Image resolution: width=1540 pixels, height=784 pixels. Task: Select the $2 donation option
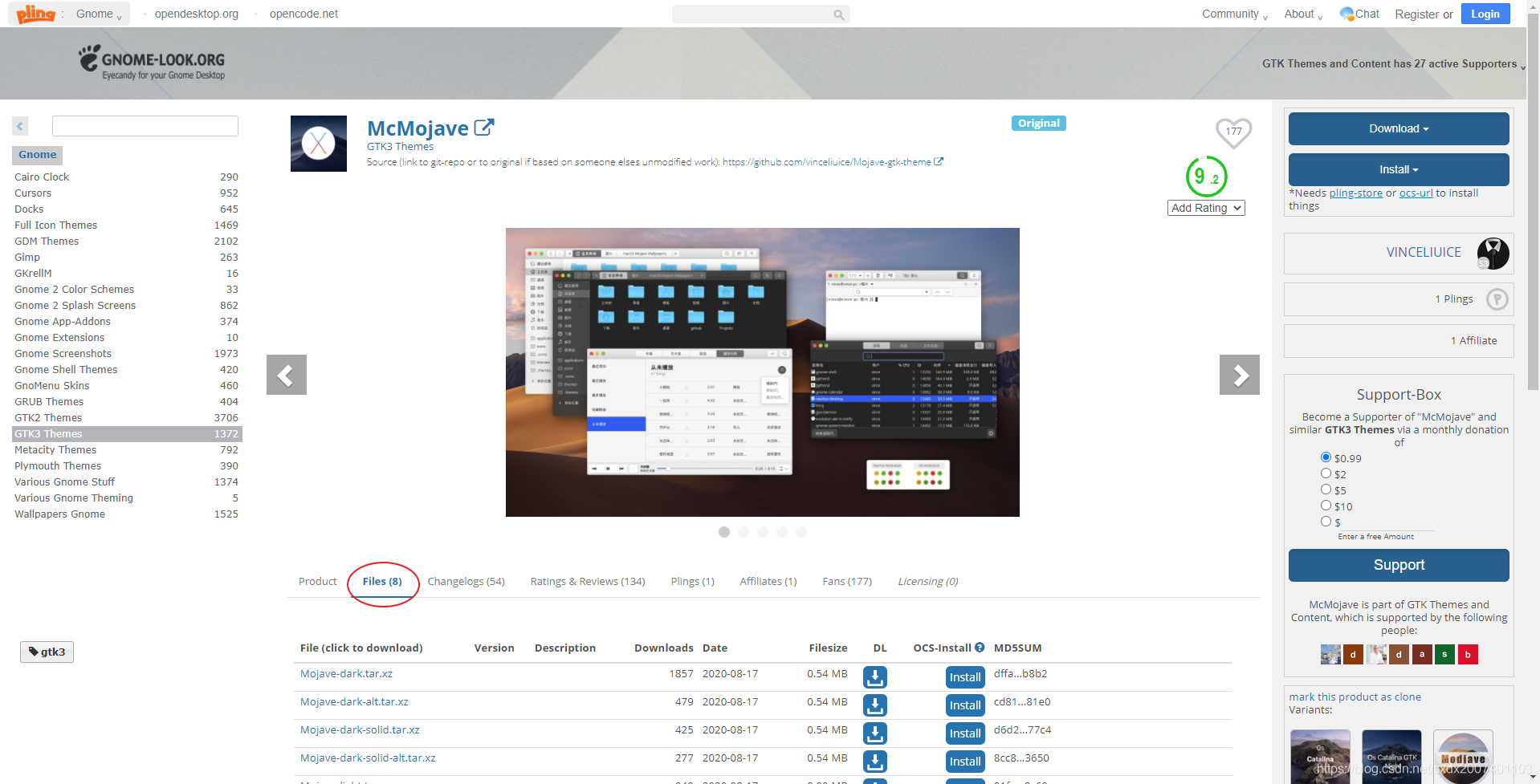1326,473
